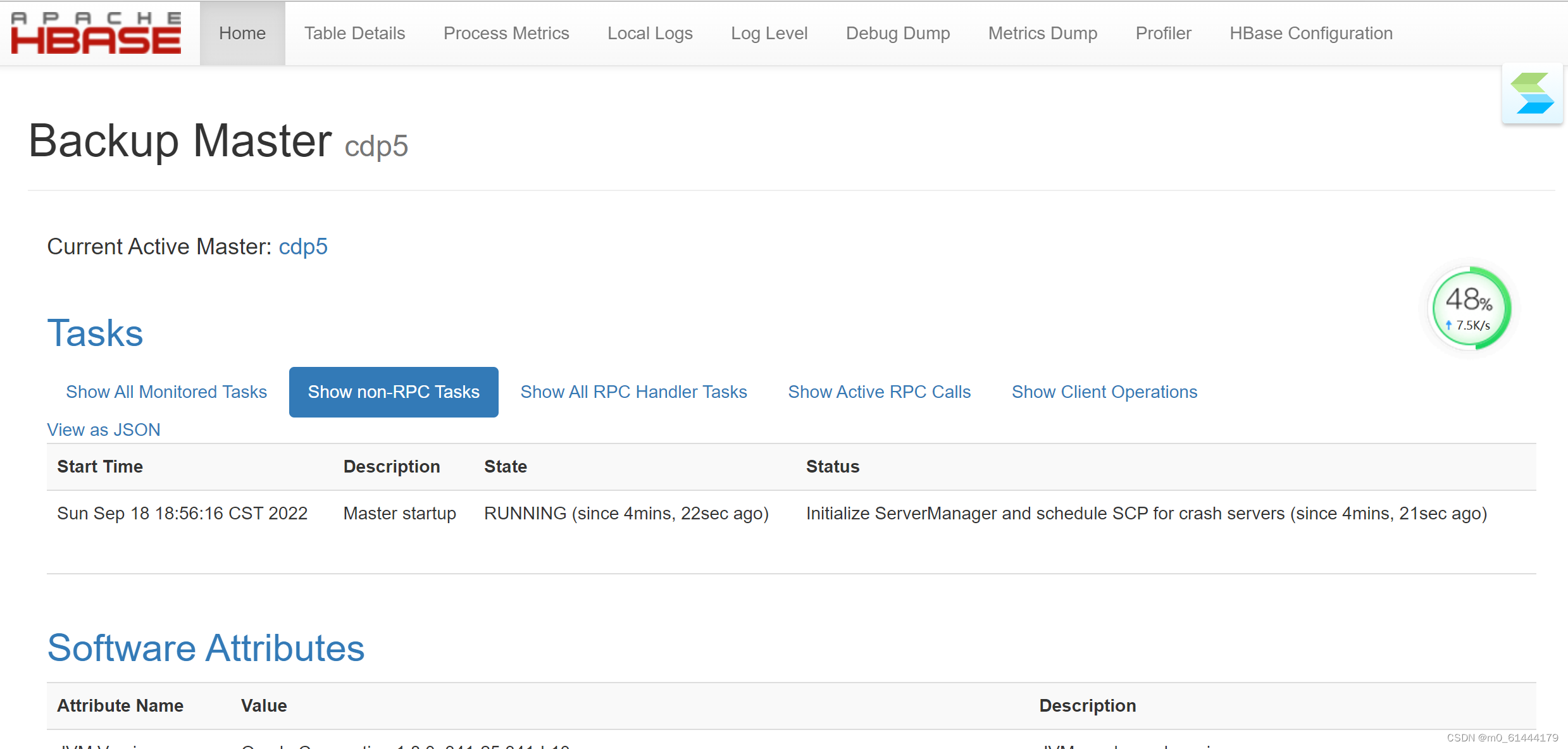This screenshot has height=749, width=1568.
Task: Open the Home tab
Action: (242, 33)
